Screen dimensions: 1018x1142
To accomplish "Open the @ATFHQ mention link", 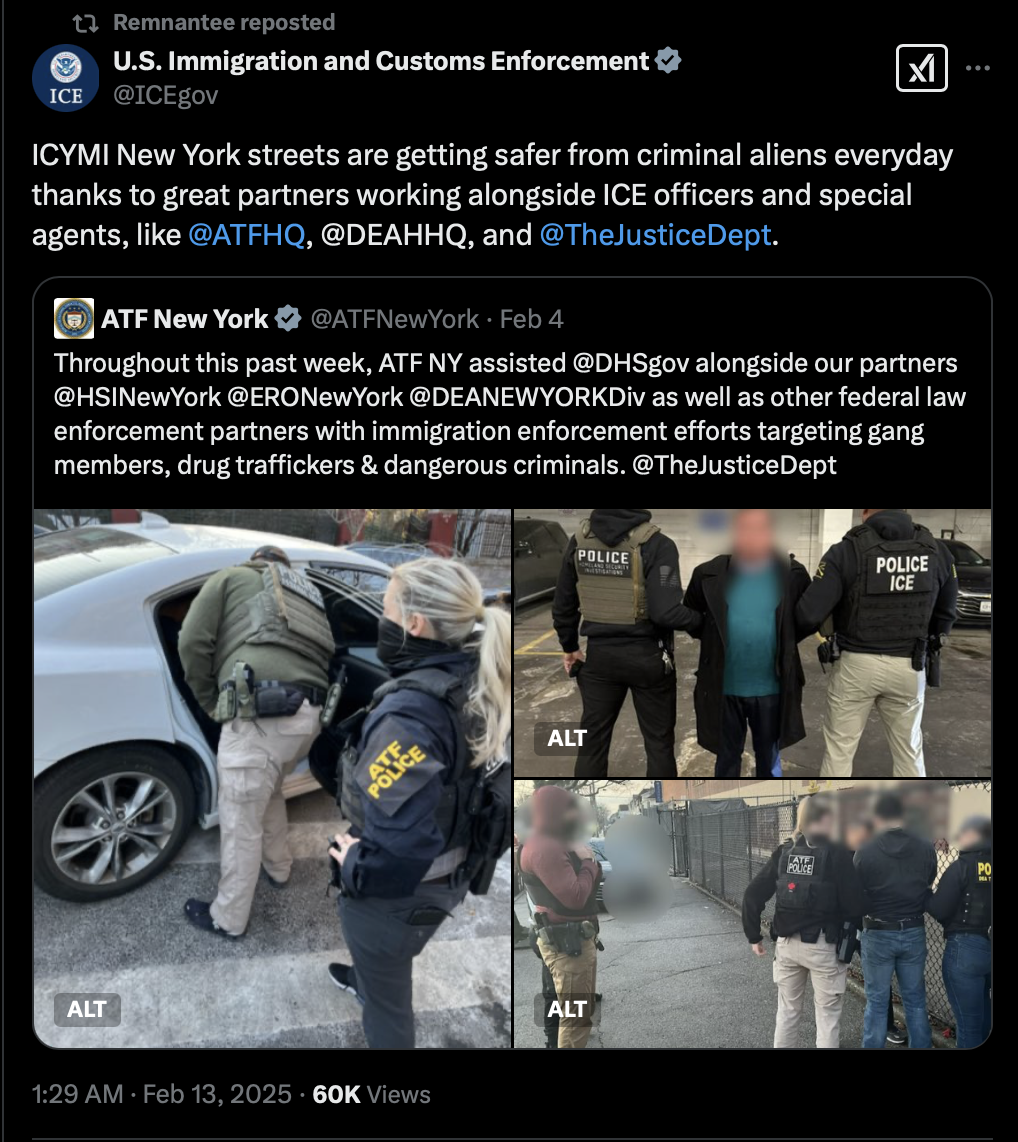I will 247,235.
